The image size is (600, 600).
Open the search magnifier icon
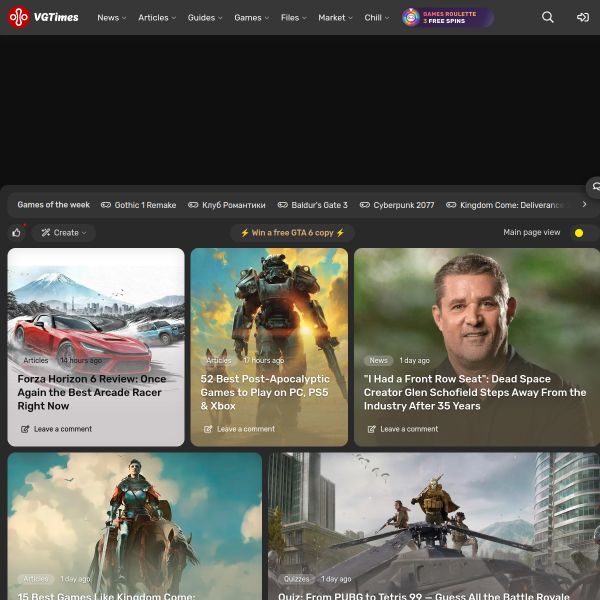548,17
